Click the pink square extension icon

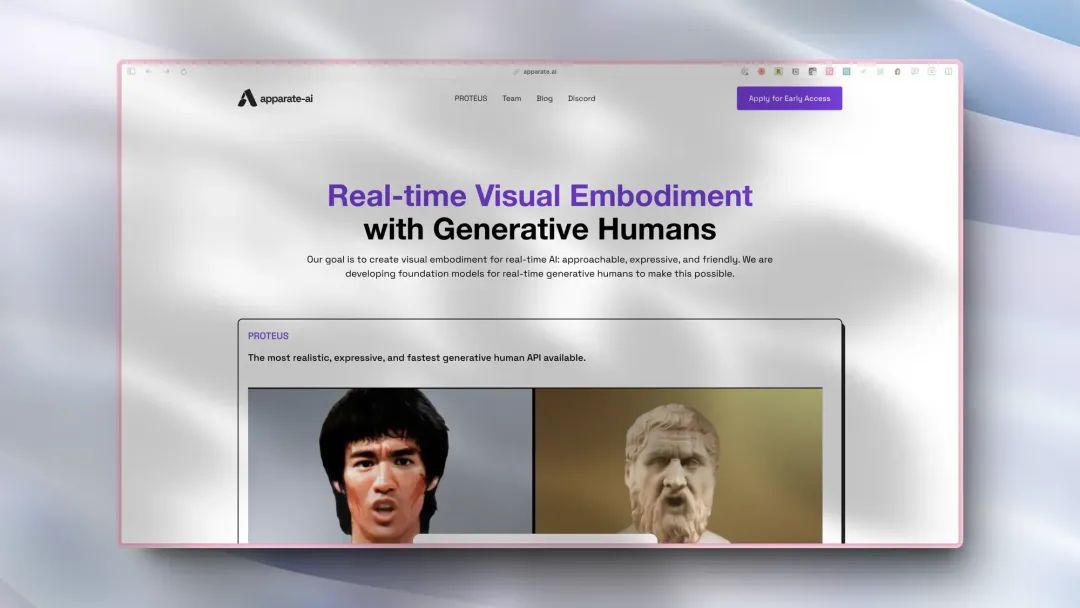pyautogui.click(x=829, y=72)
